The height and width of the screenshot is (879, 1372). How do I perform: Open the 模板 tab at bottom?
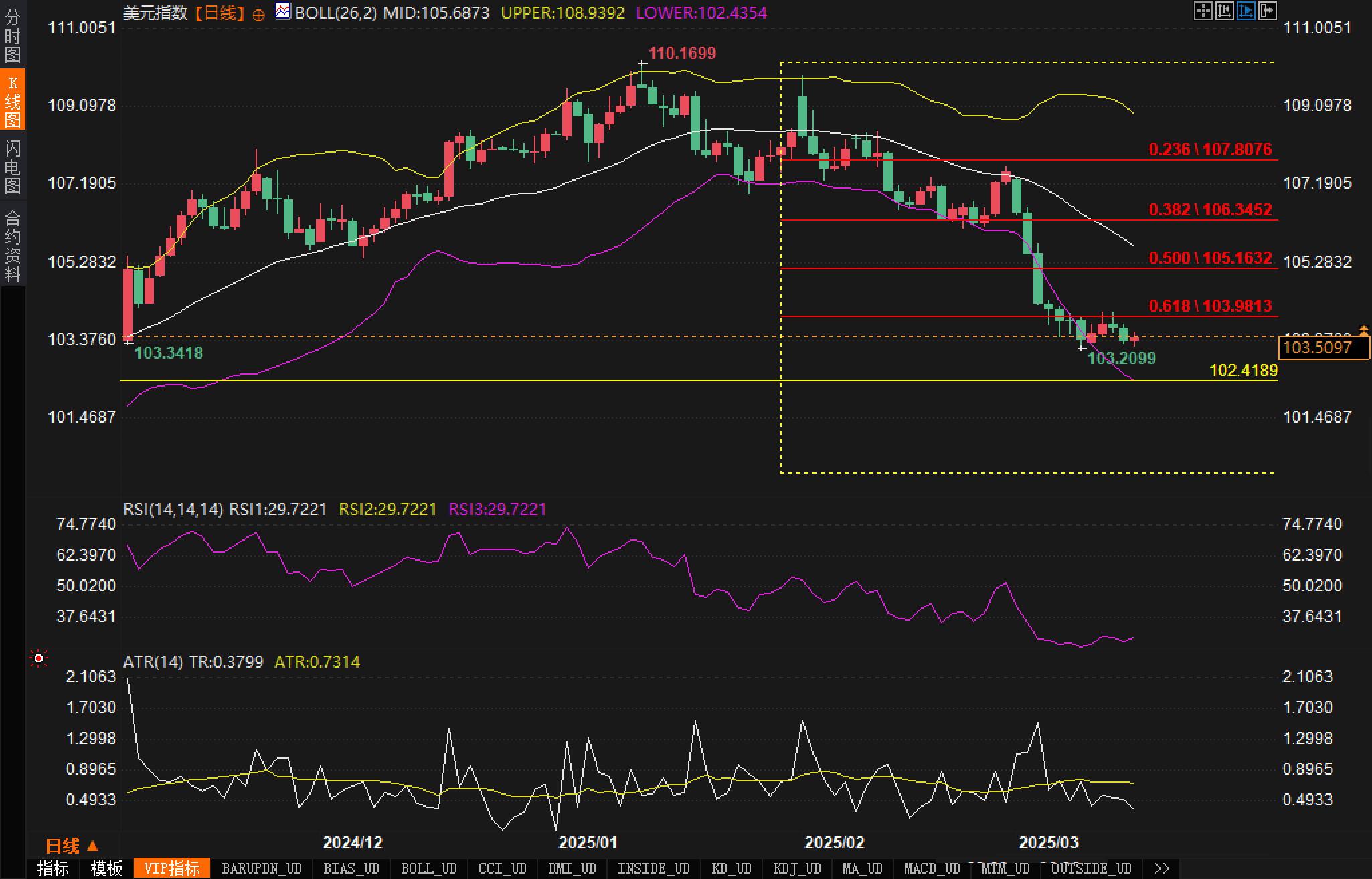coord(106,868)
